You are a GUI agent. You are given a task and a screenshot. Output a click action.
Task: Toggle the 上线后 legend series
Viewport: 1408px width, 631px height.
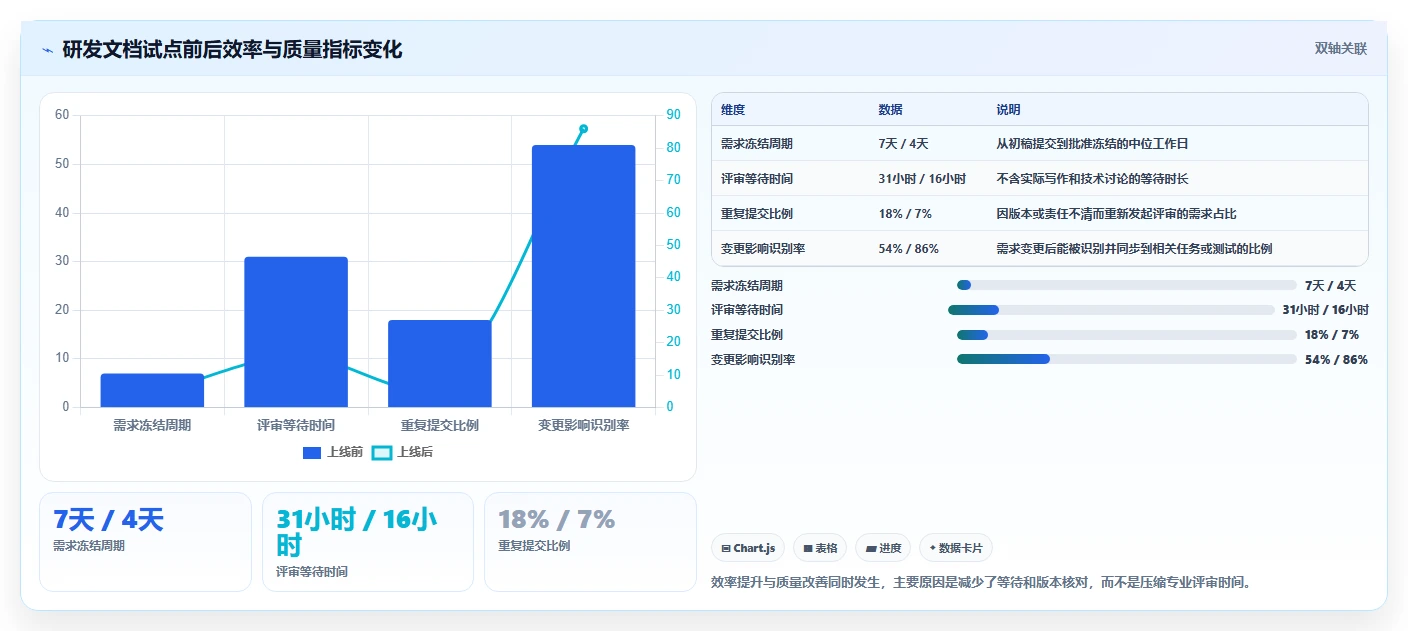pyautogui.click(x=402, y=452)
